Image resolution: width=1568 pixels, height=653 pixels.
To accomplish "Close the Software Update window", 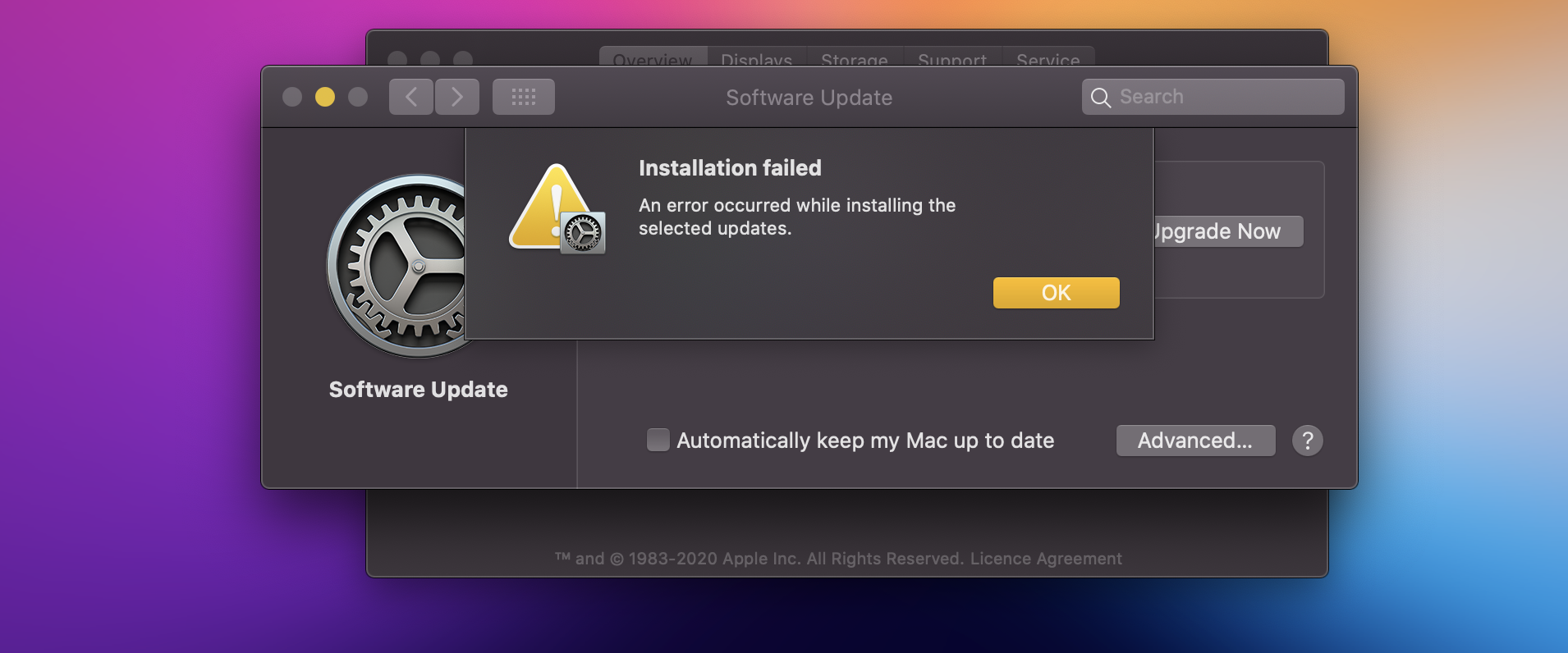I will (292, 97).
